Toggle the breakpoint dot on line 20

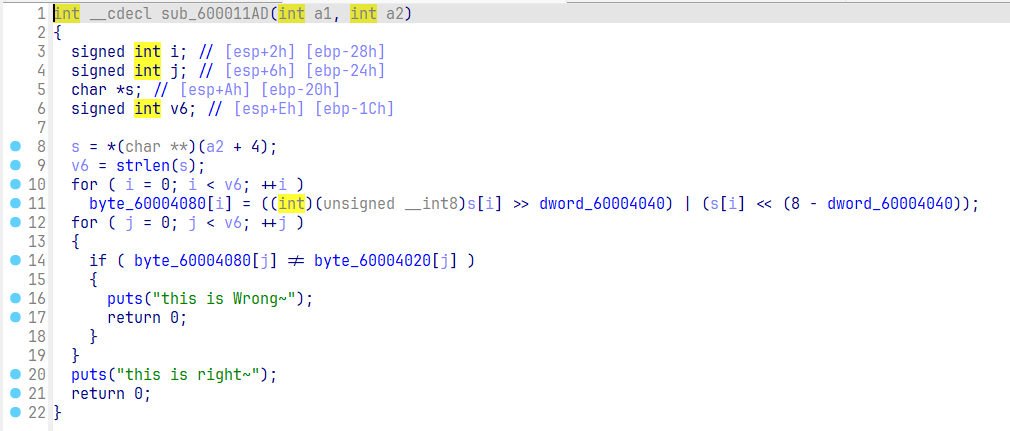point(14,375)
